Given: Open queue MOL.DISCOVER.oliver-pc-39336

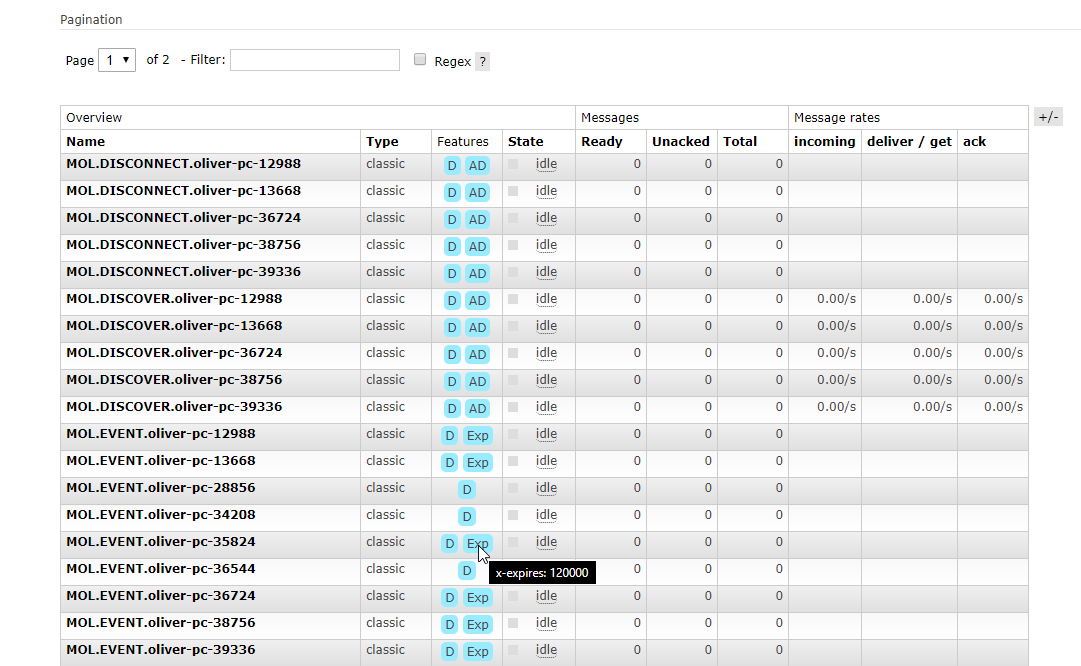Looking at the screenshot, I should (174, 406).
